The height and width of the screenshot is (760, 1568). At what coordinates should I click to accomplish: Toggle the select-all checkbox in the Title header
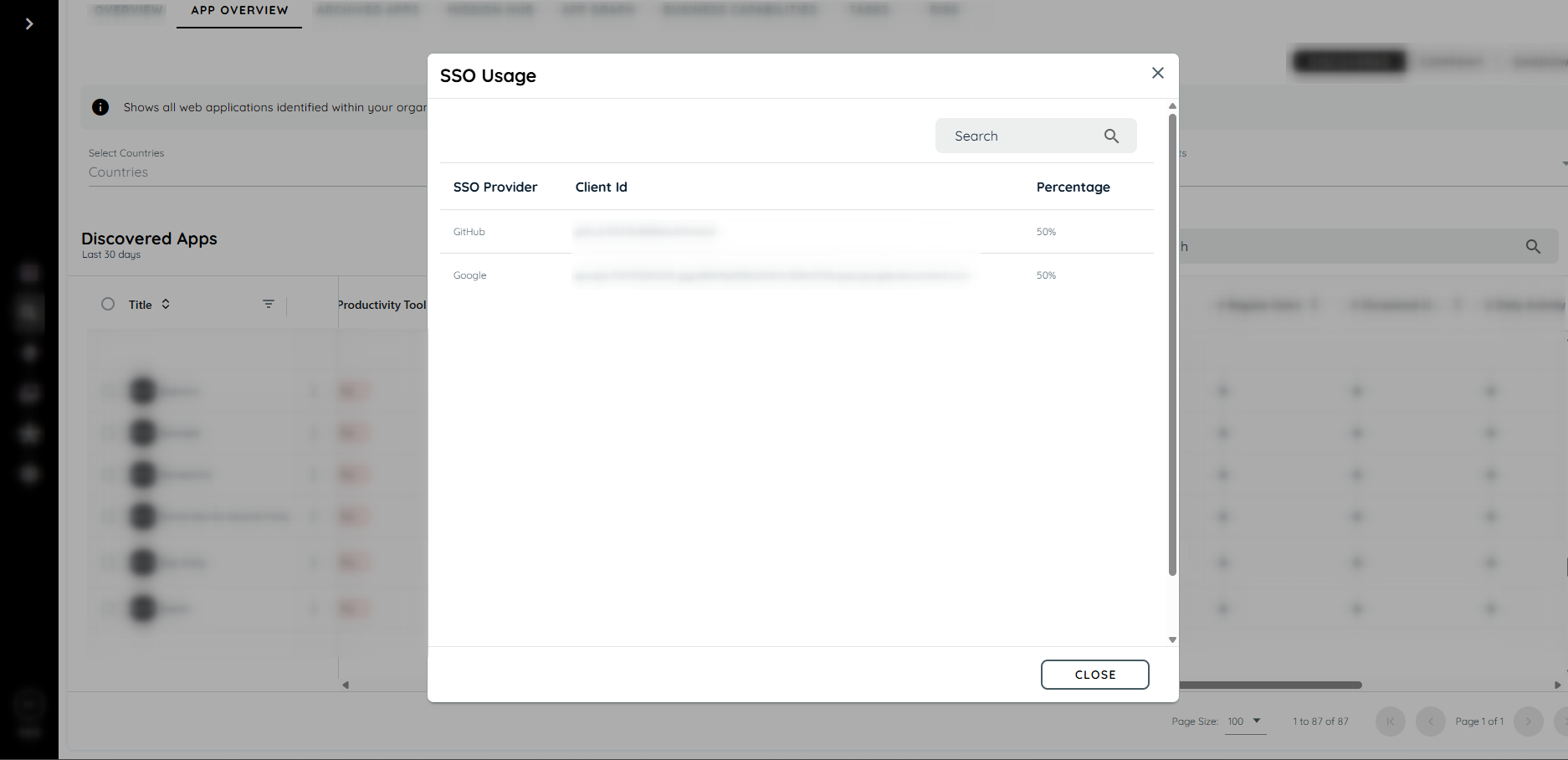coord(108,304)
